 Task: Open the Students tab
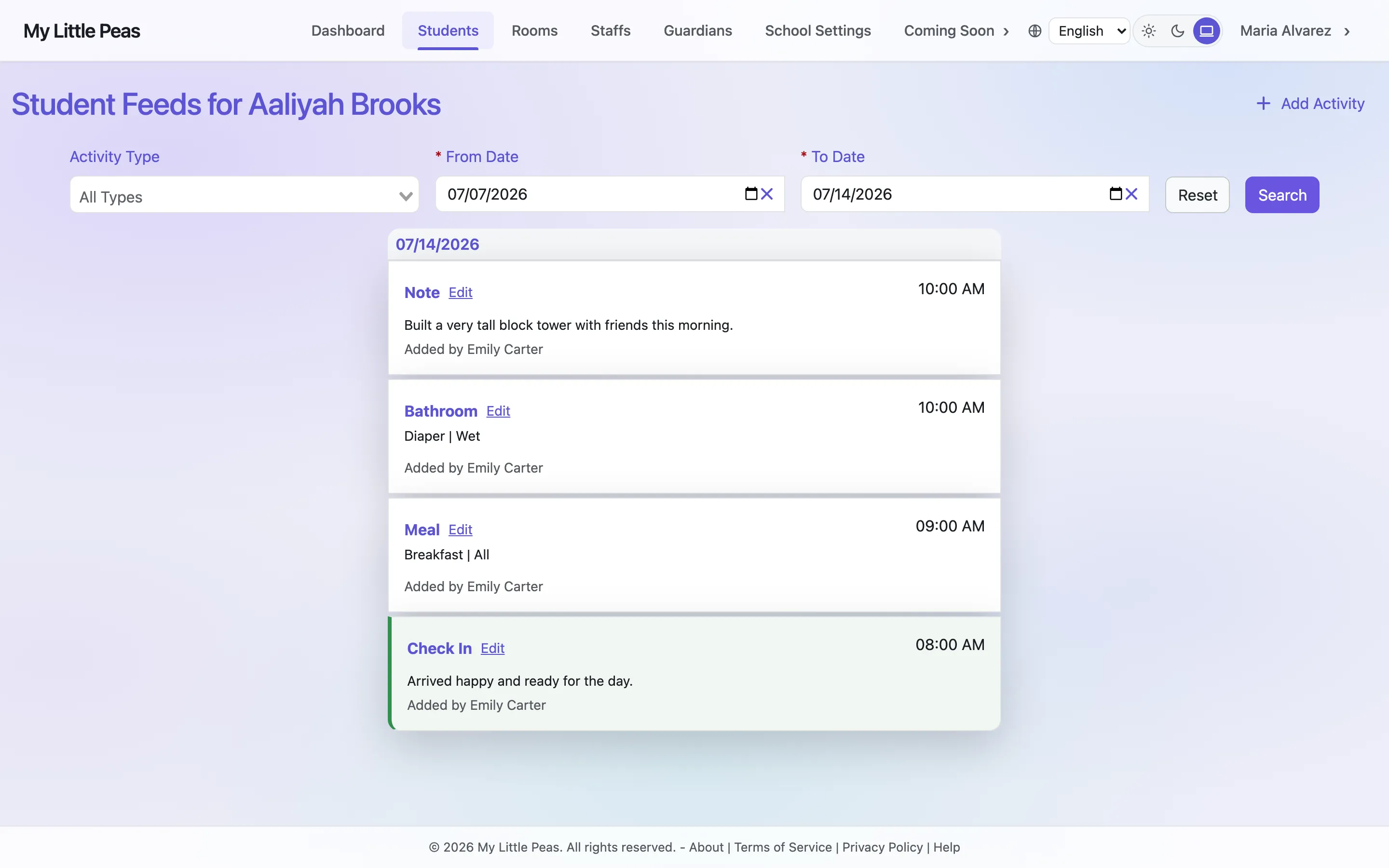(x=448, y=30)
